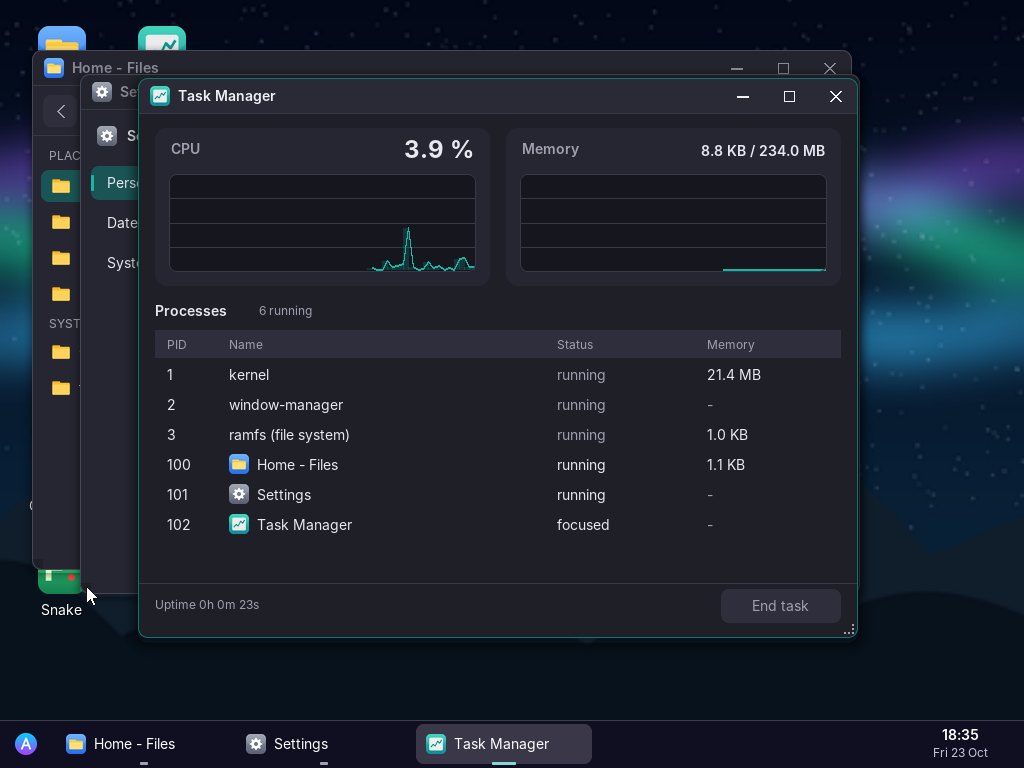This screenshot has width=1024, height=768.
Task: Sort processes by the PID column header
Action: 176,344
